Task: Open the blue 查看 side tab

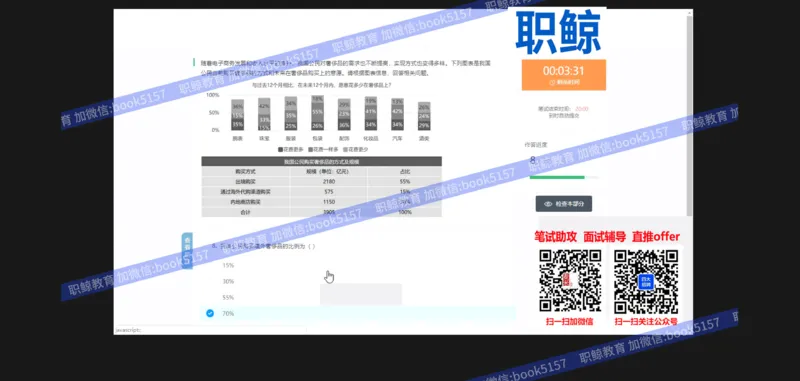Action: pos(187,250)
